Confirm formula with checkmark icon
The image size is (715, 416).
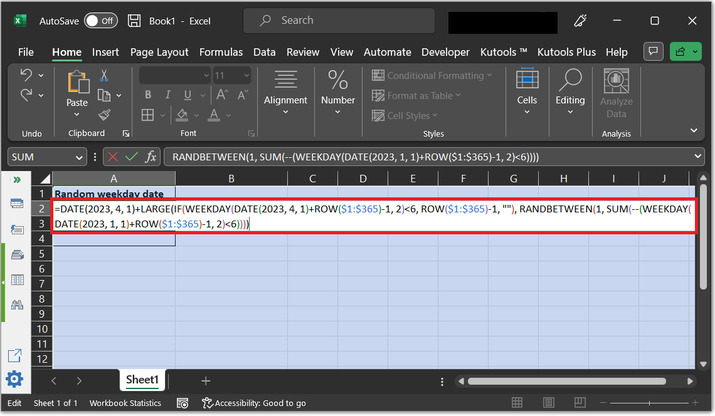[132, 157]
